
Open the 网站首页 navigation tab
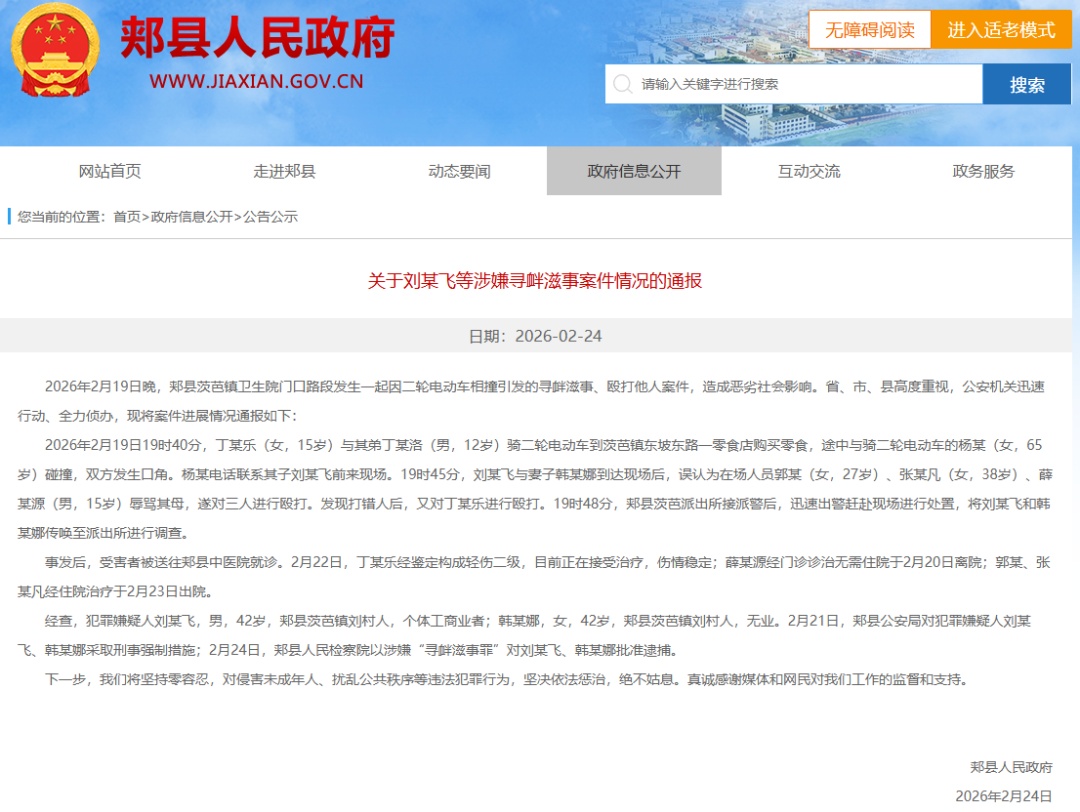(110, 171)
